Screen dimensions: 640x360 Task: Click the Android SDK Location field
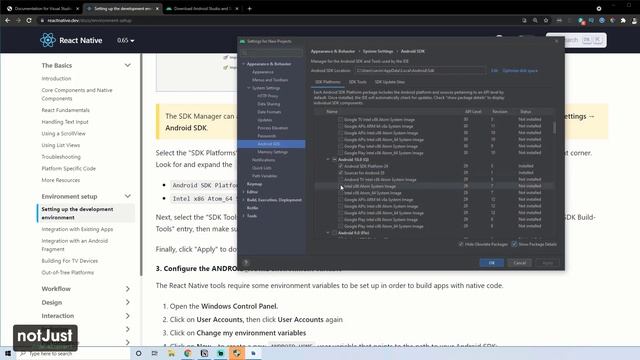coord(421,71)
